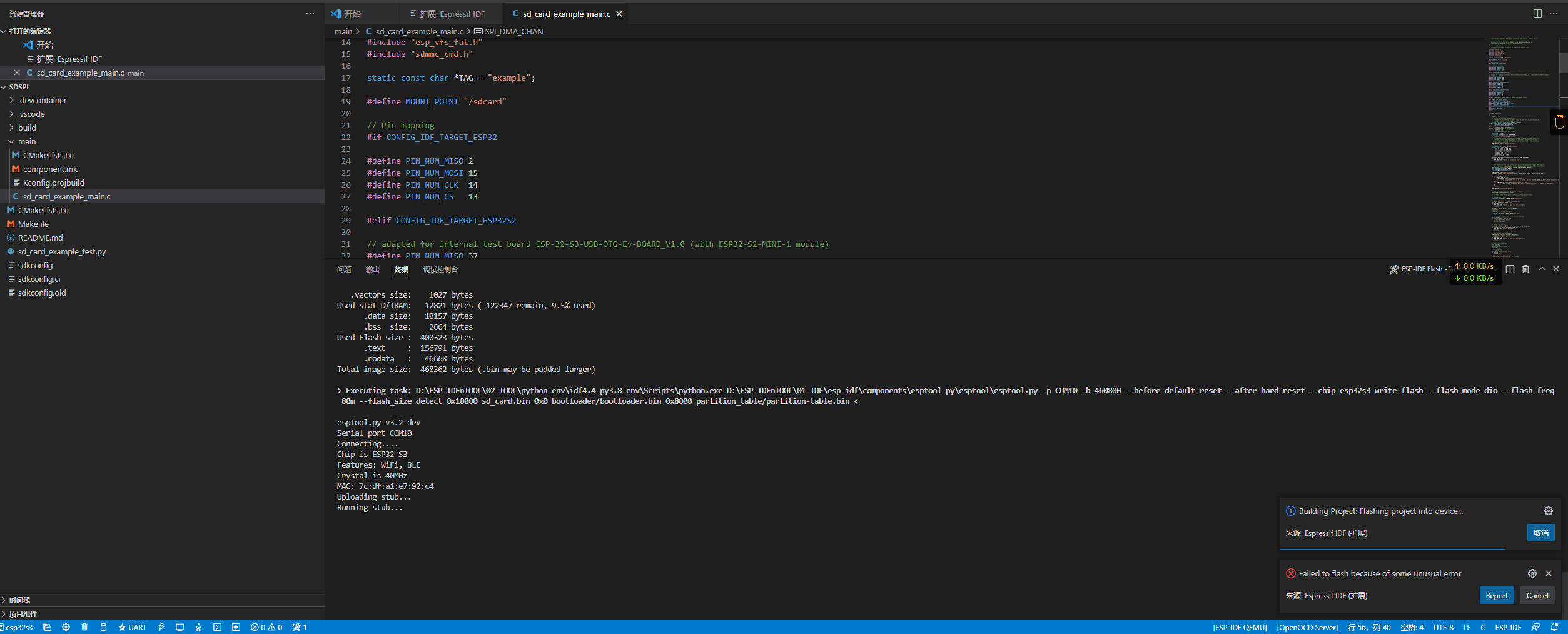Select the UART flash method star entry
Viewport: 1568px width, 634px height.
[133, 627]
